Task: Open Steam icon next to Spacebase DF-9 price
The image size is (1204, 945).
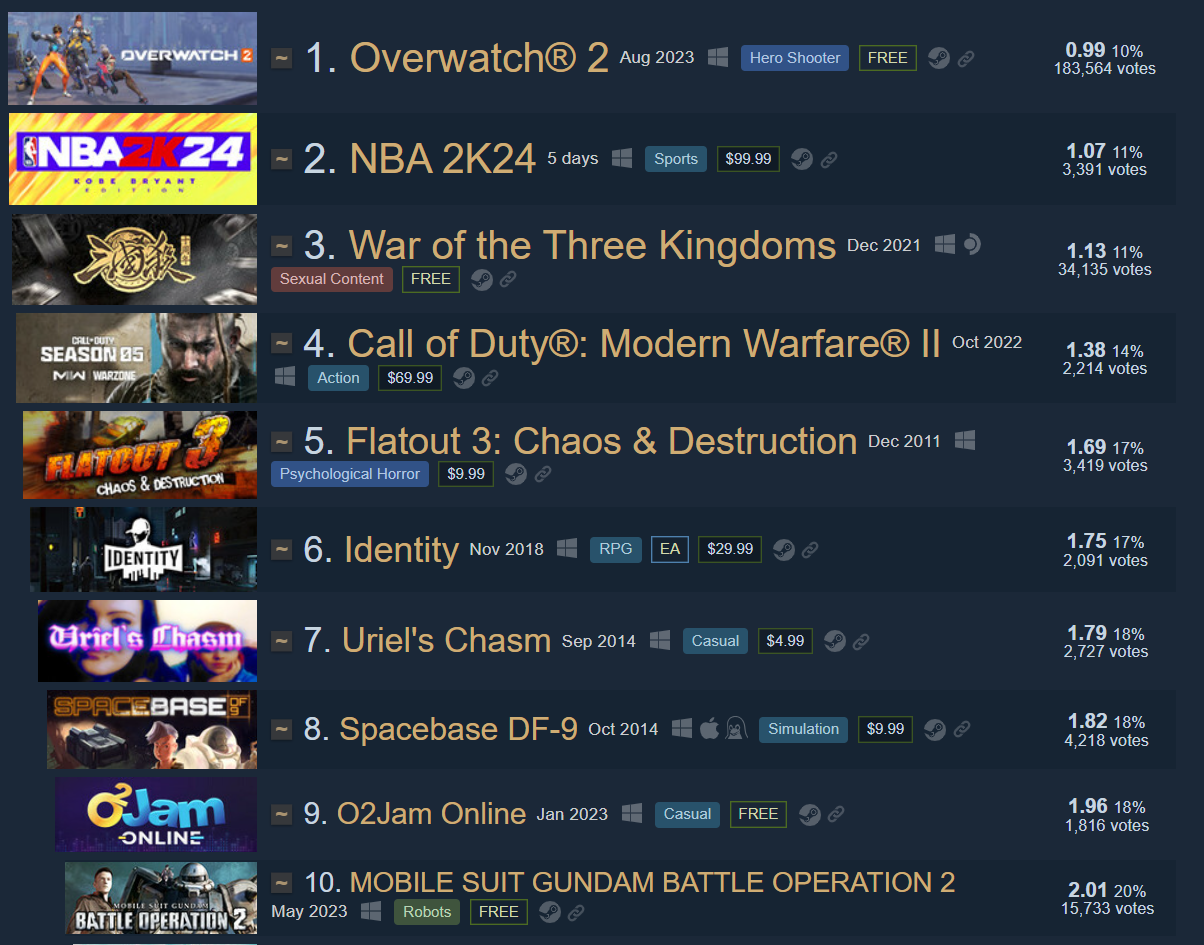Action: click(x=934, y=729)
